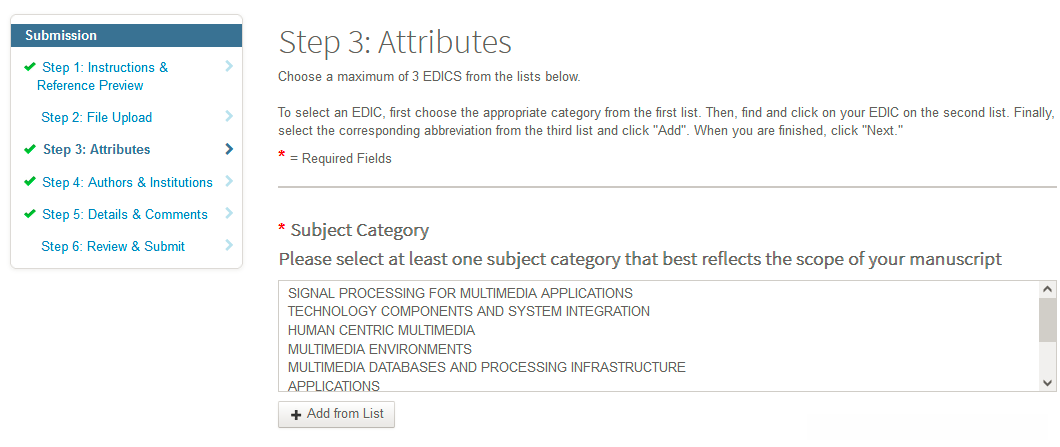
Task: Click the green checkmark beside Step 1
Action: click(x=30, y=67)
